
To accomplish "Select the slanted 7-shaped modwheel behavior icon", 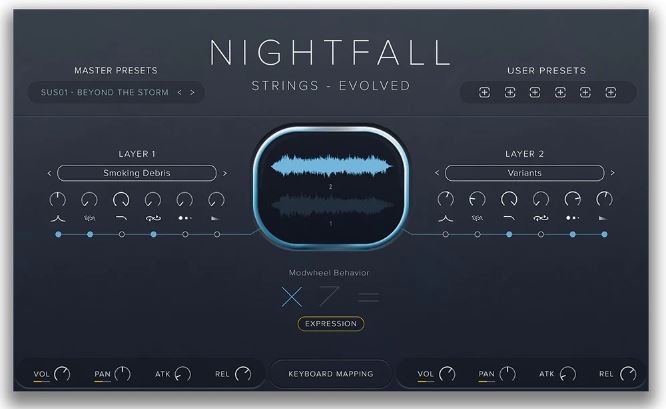I will click(x=329, y=296).
